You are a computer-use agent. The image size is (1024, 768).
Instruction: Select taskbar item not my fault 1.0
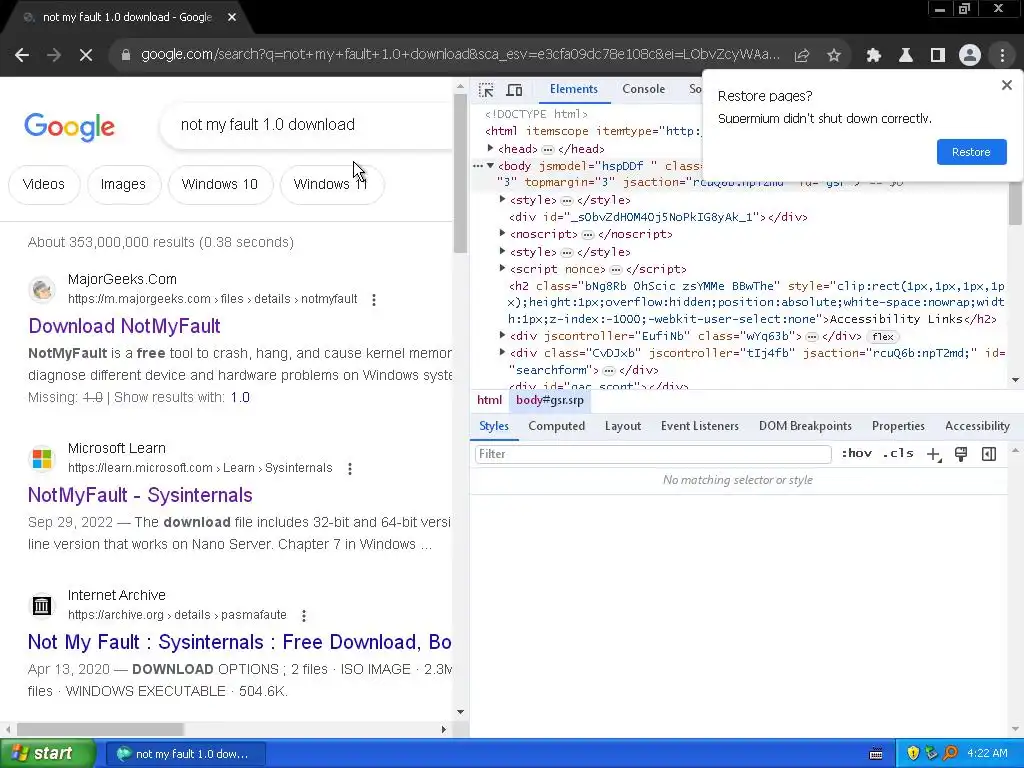coord(185,754)
